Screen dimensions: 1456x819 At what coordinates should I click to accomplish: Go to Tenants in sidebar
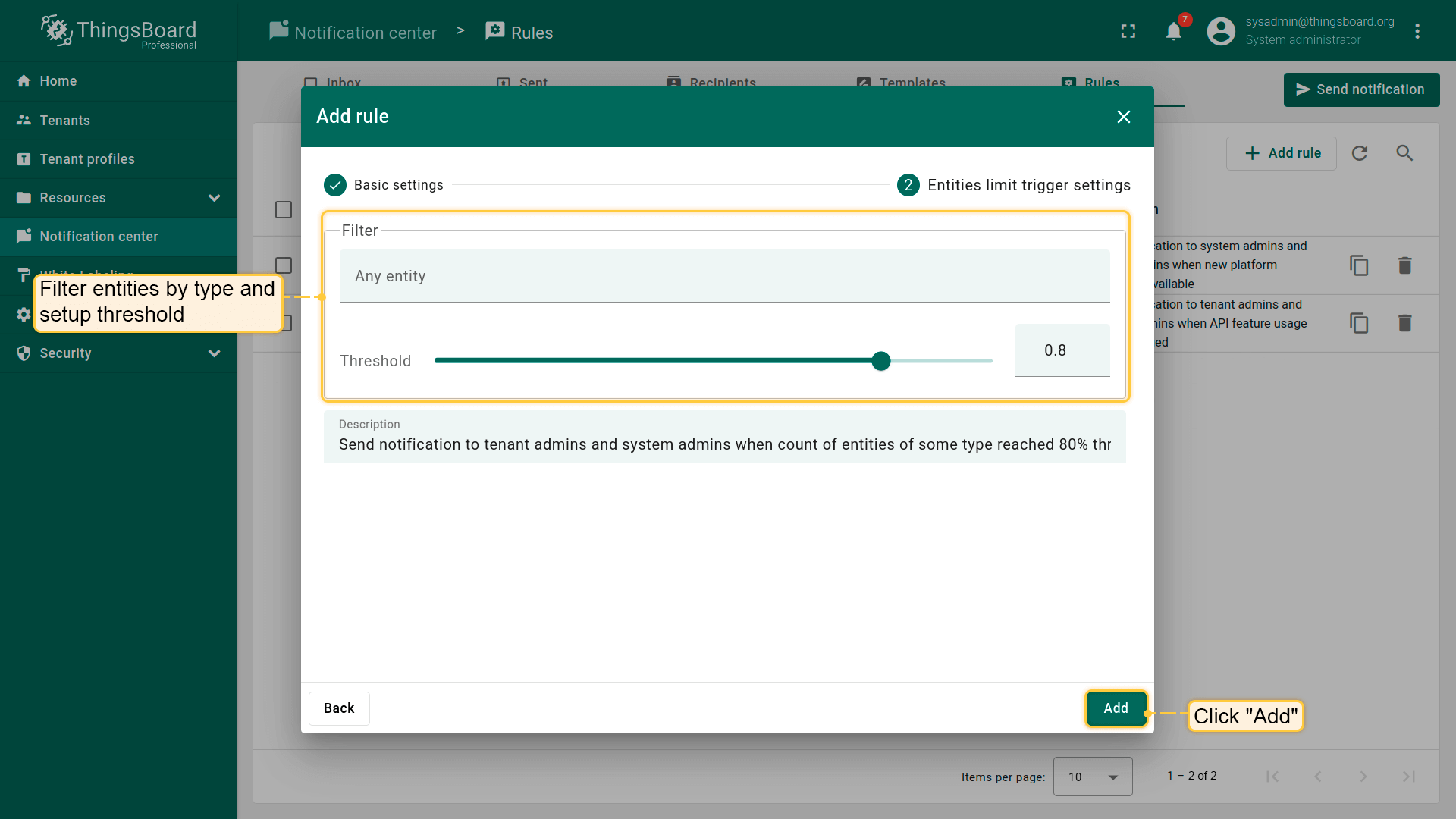click(64, 121)
